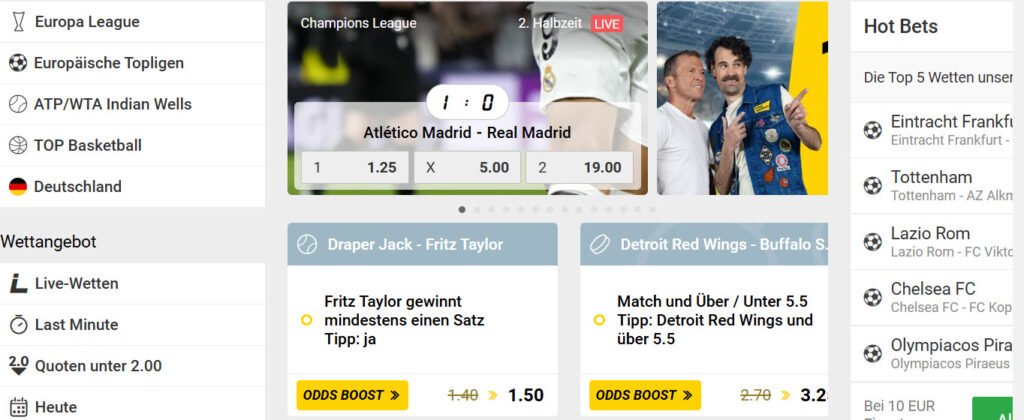Image resolution: width=1024 pixels, height=420 pixels.
Task: Click the Last Minute stopwatch icon
Action: point(18,325)
